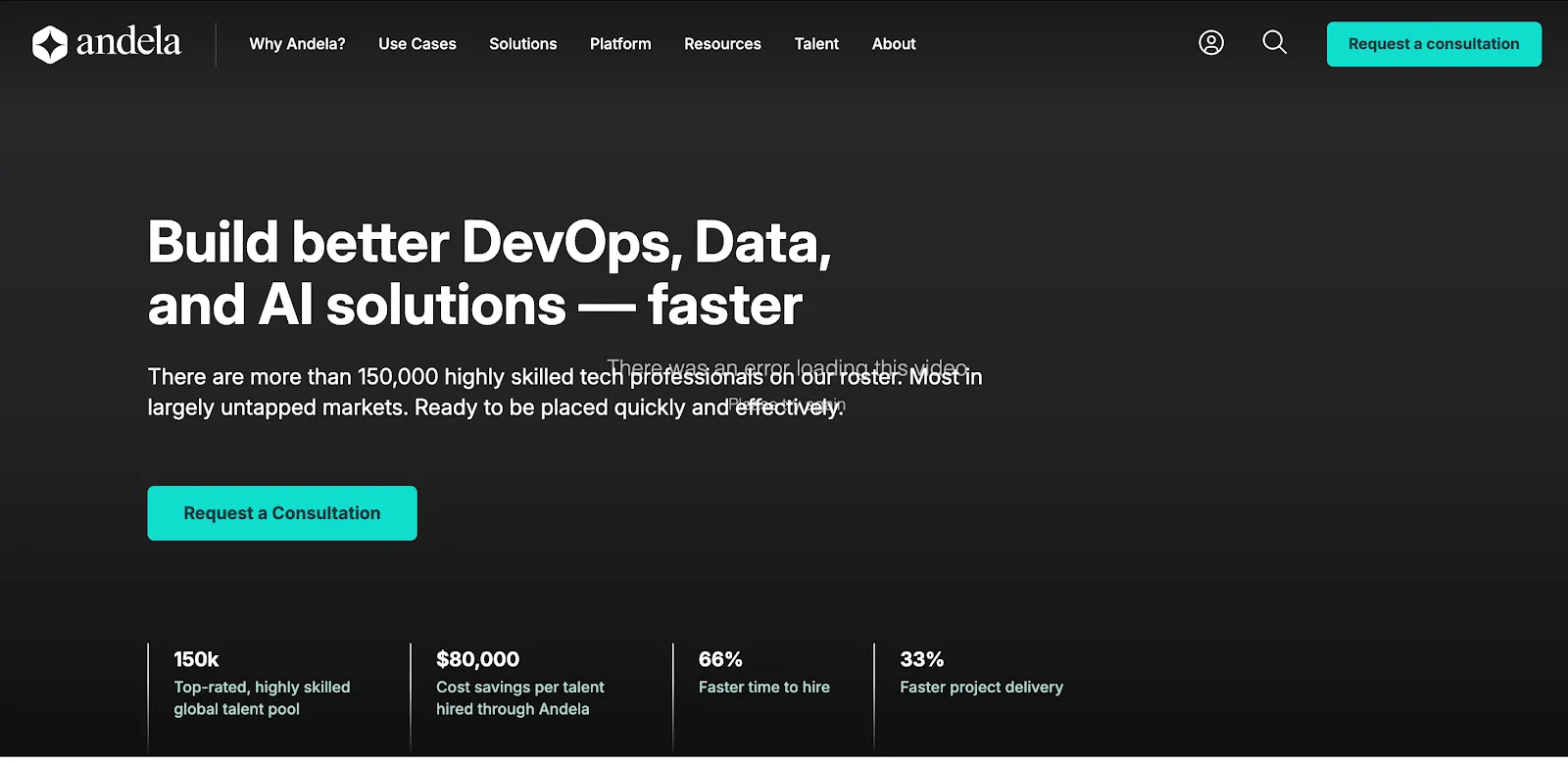Screen dimensions: 1568x763
Task: Click the 'There are more than 150,000' paragraph
Action: [x=564, y=392]
